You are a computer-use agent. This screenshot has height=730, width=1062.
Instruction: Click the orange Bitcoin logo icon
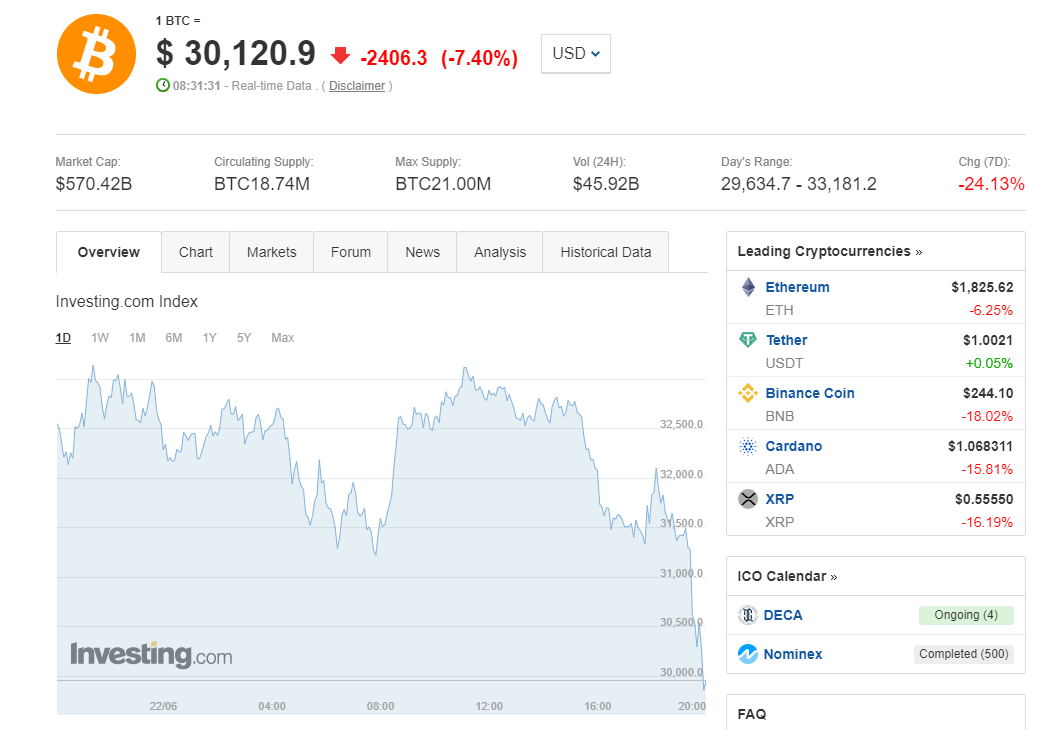(x=96, y=55)
